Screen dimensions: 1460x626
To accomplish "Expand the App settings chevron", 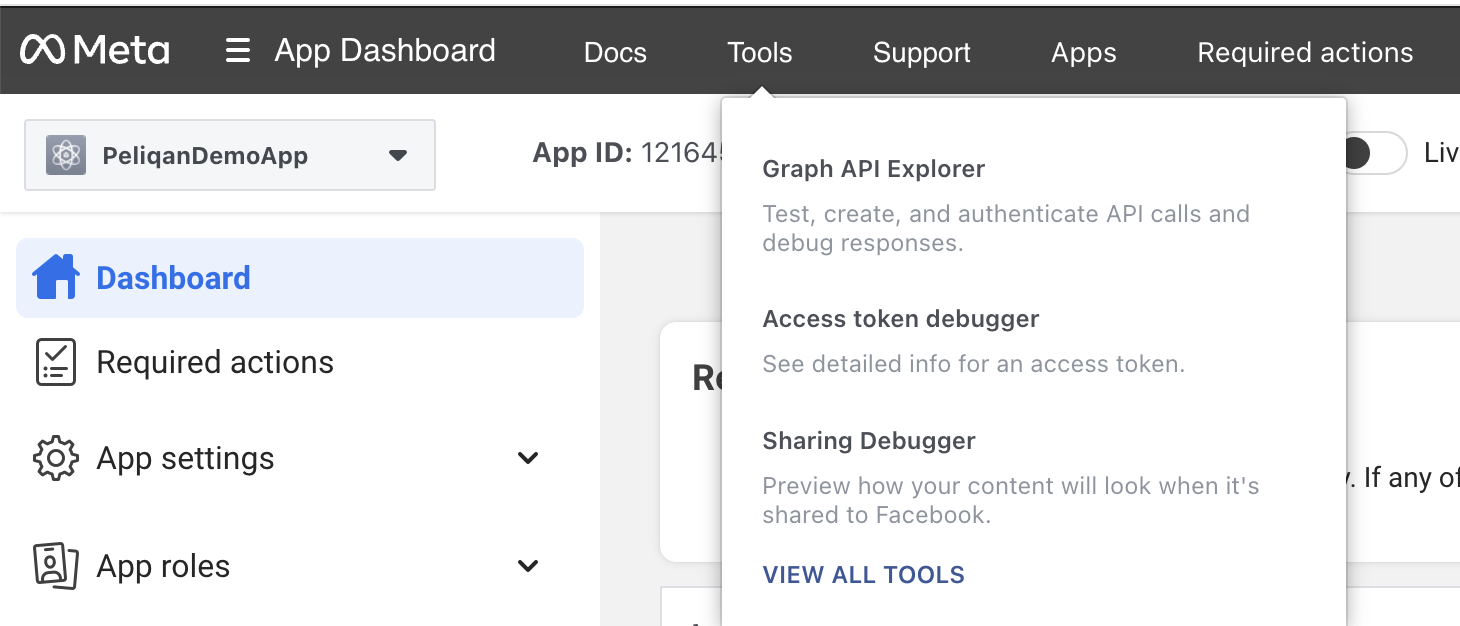I will pyautogui.click(x=528, y=458).
